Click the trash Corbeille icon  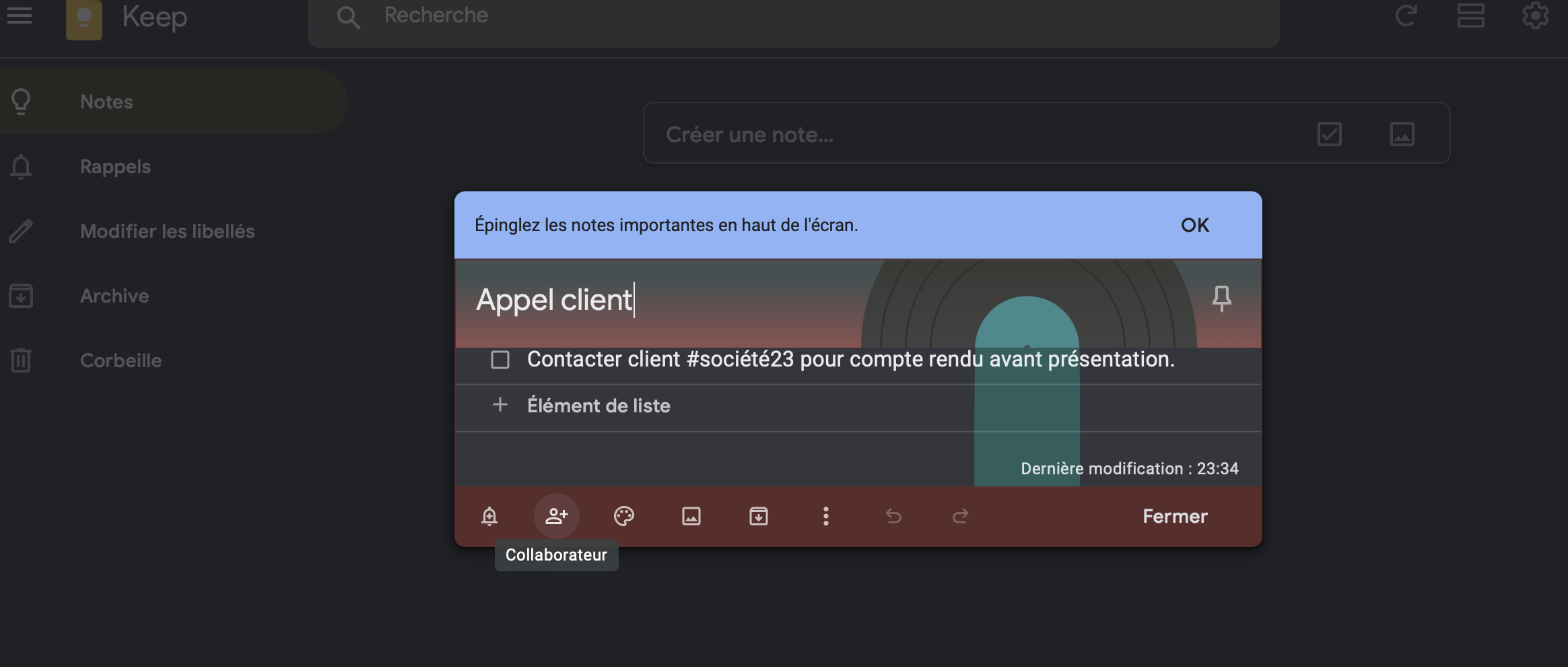pyautogui.click(x=21, y=360)
